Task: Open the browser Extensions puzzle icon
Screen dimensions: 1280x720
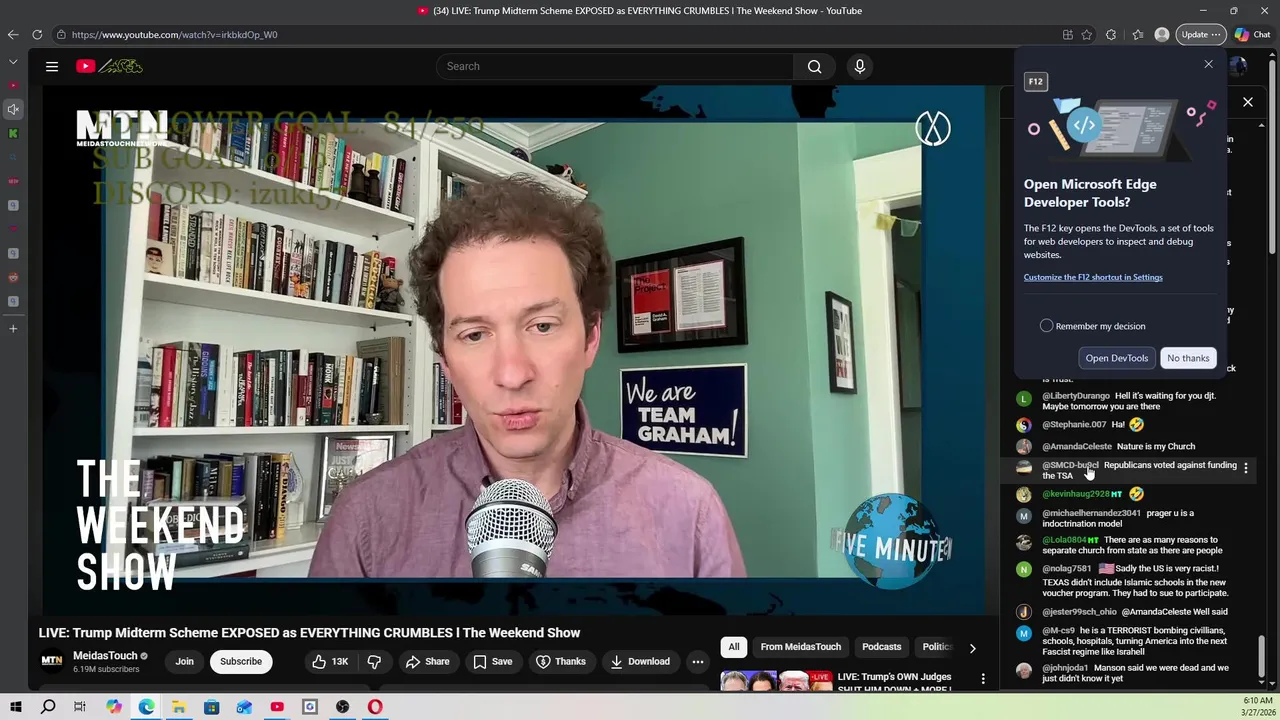Action: (1111, 34)
